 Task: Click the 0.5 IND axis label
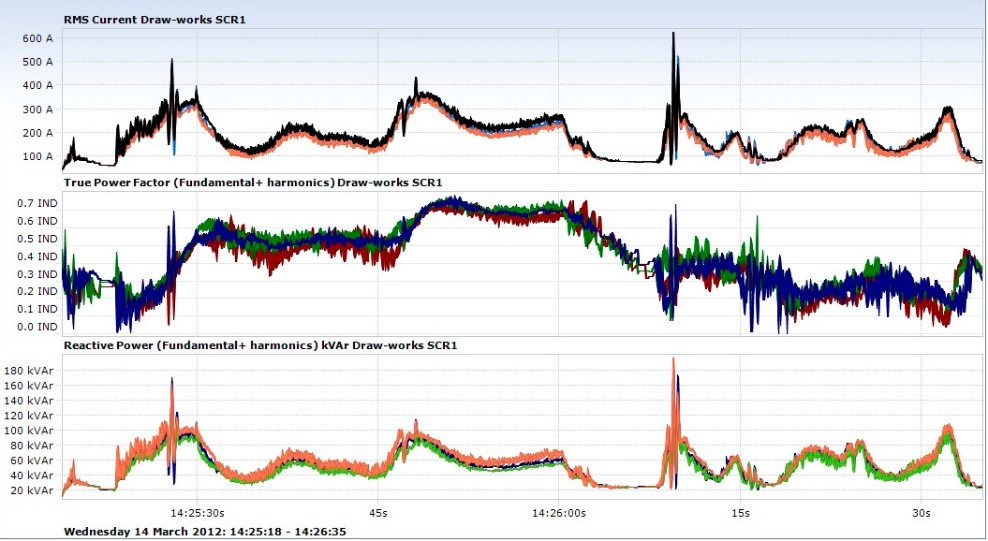point(37,239)
